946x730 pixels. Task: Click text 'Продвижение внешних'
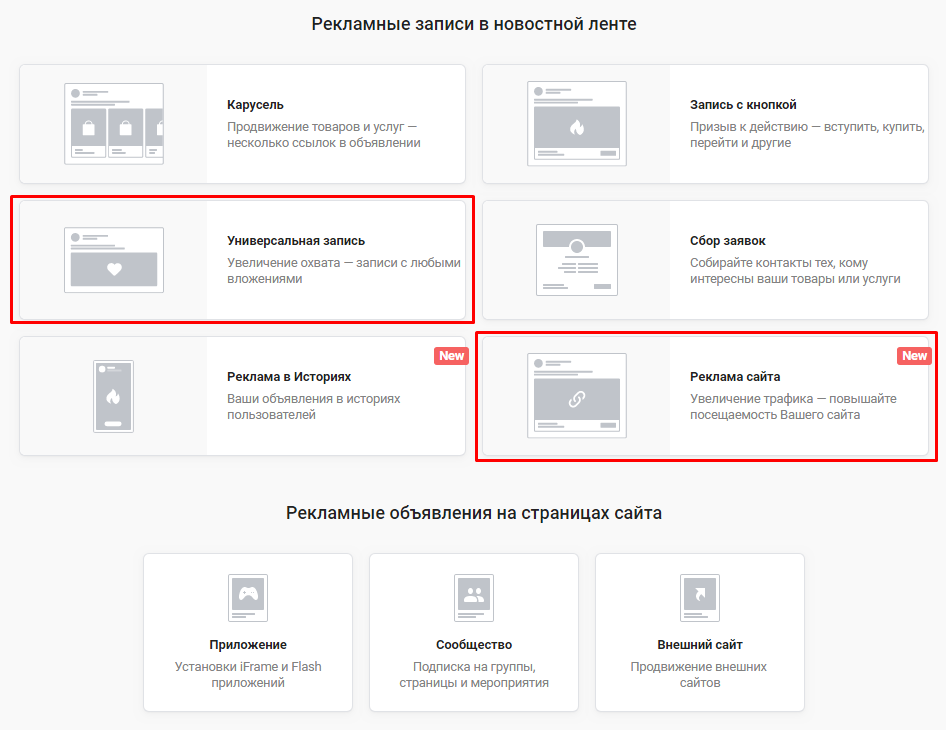(x=699, y=667)
